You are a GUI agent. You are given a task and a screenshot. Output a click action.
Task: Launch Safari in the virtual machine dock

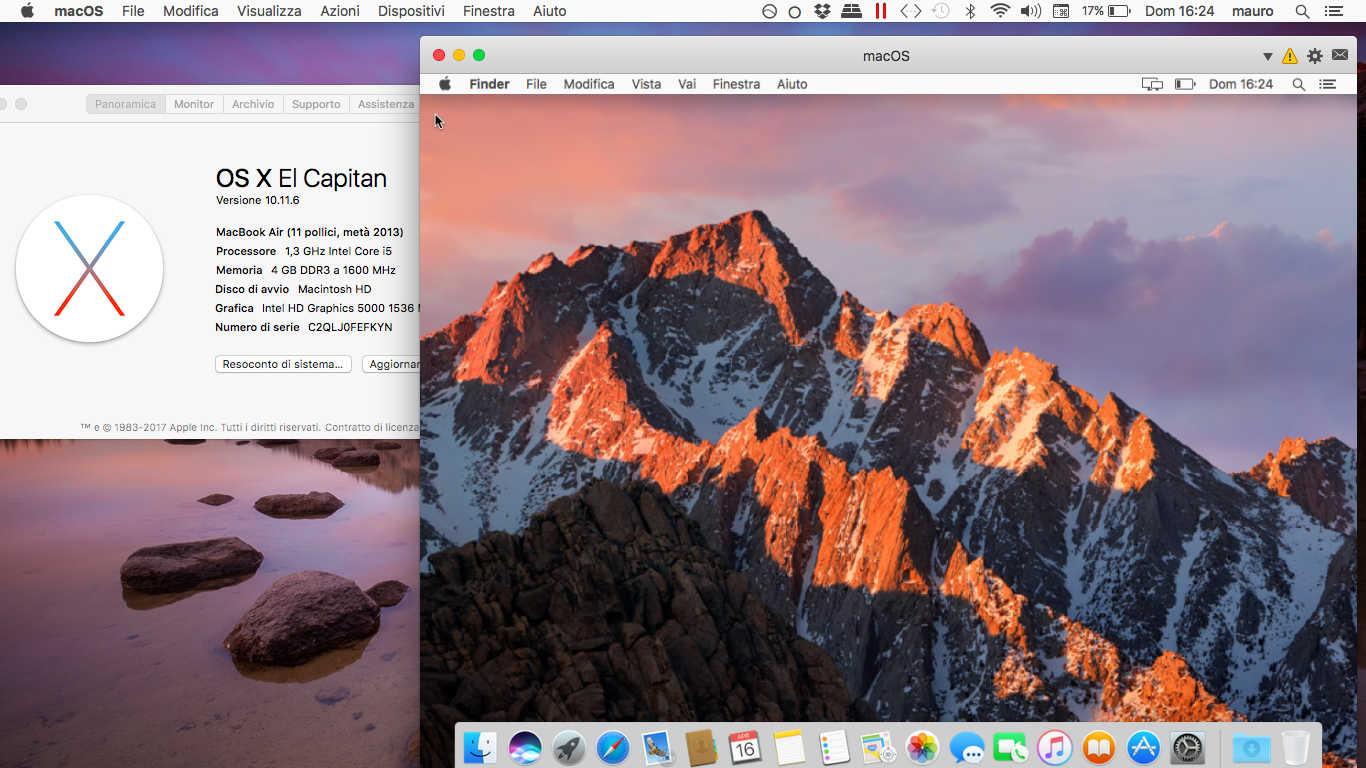613,747
